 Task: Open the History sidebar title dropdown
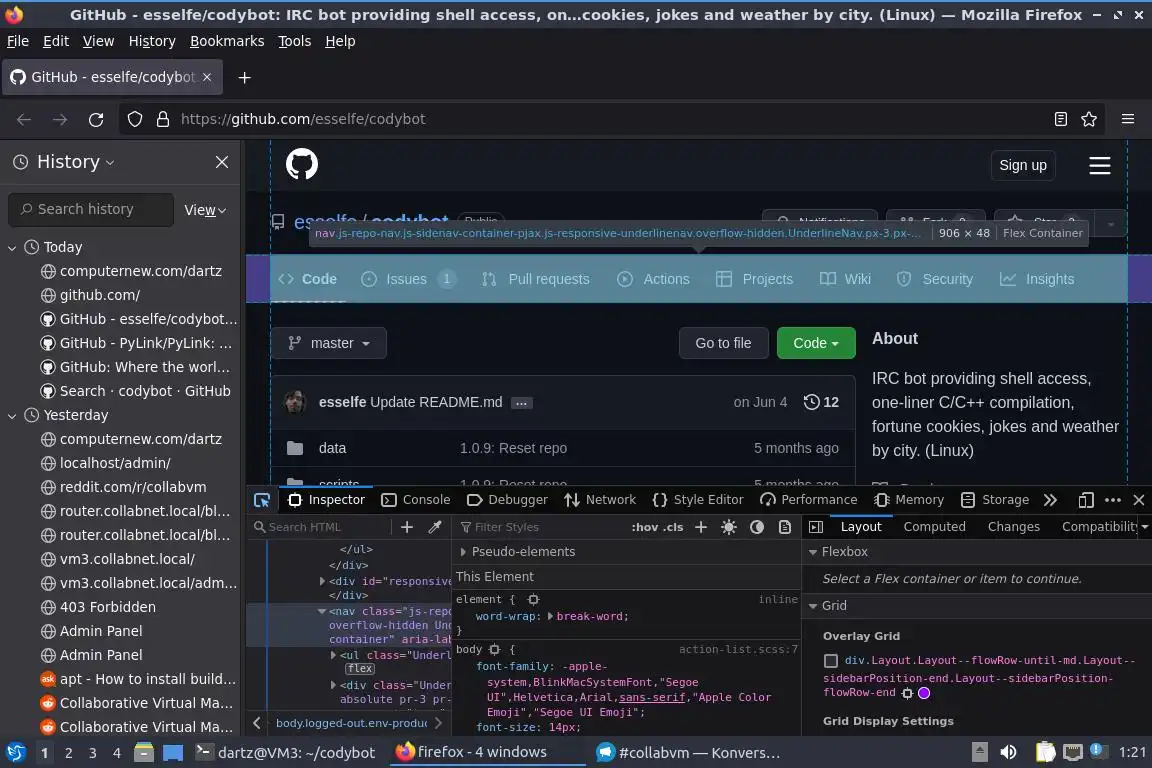pos(76,162)
